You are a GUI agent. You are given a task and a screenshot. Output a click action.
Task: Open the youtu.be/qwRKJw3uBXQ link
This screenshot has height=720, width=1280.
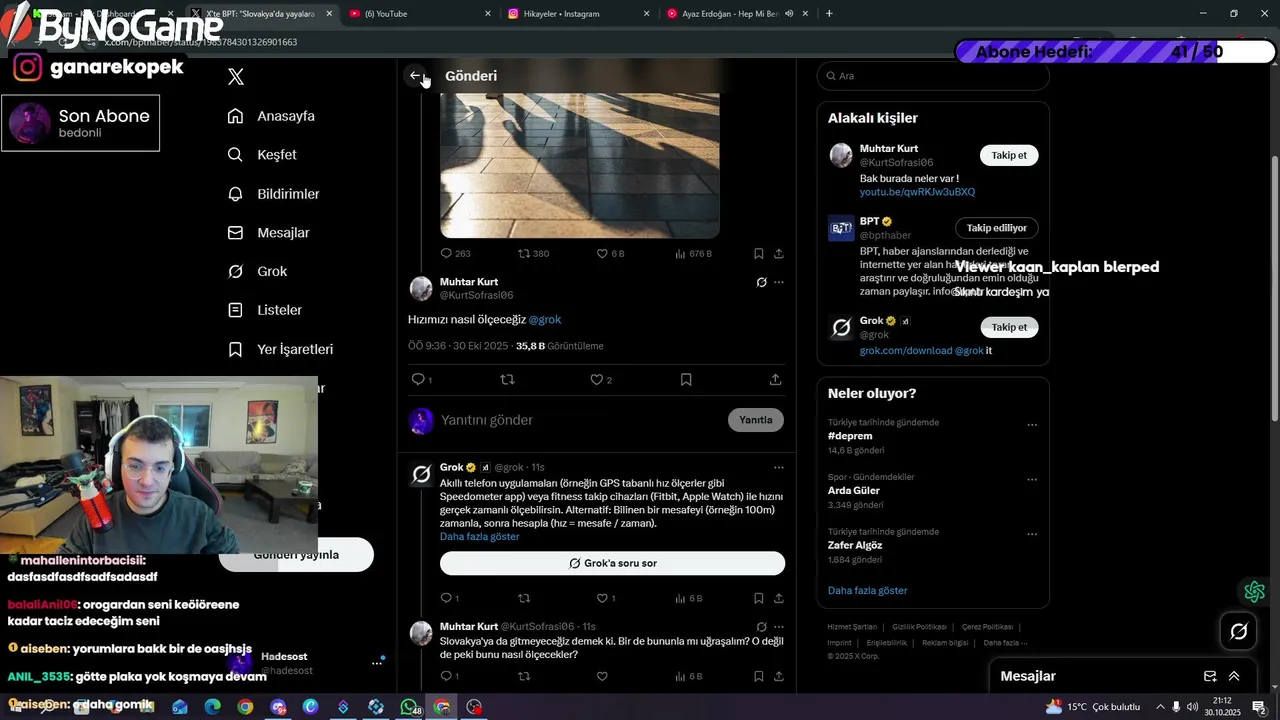[917, 192]
